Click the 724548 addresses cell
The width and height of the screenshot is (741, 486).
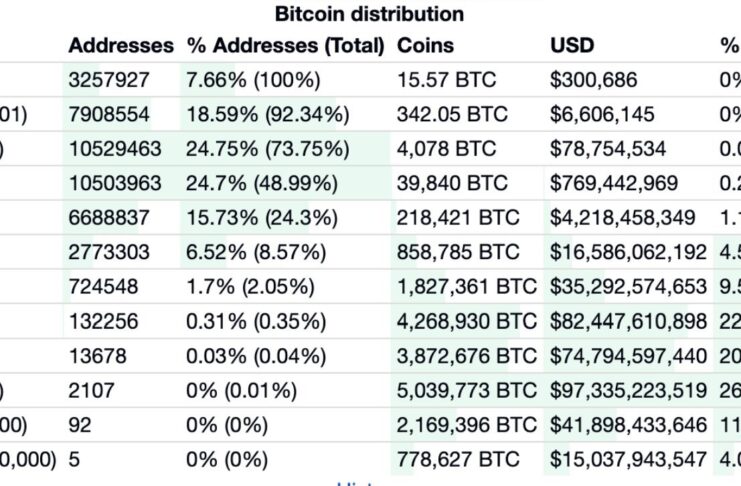click(104, 287)
